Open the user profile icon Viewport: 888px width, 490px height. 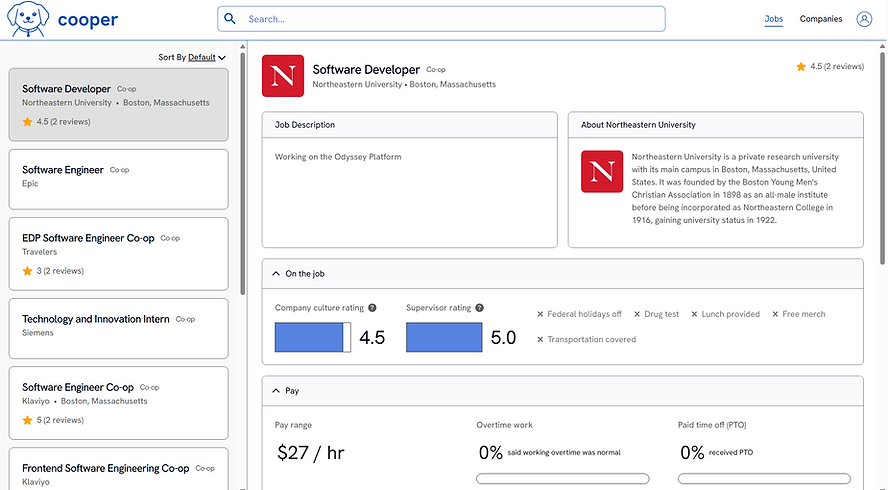pyautogui.click(x=864, y=19)
